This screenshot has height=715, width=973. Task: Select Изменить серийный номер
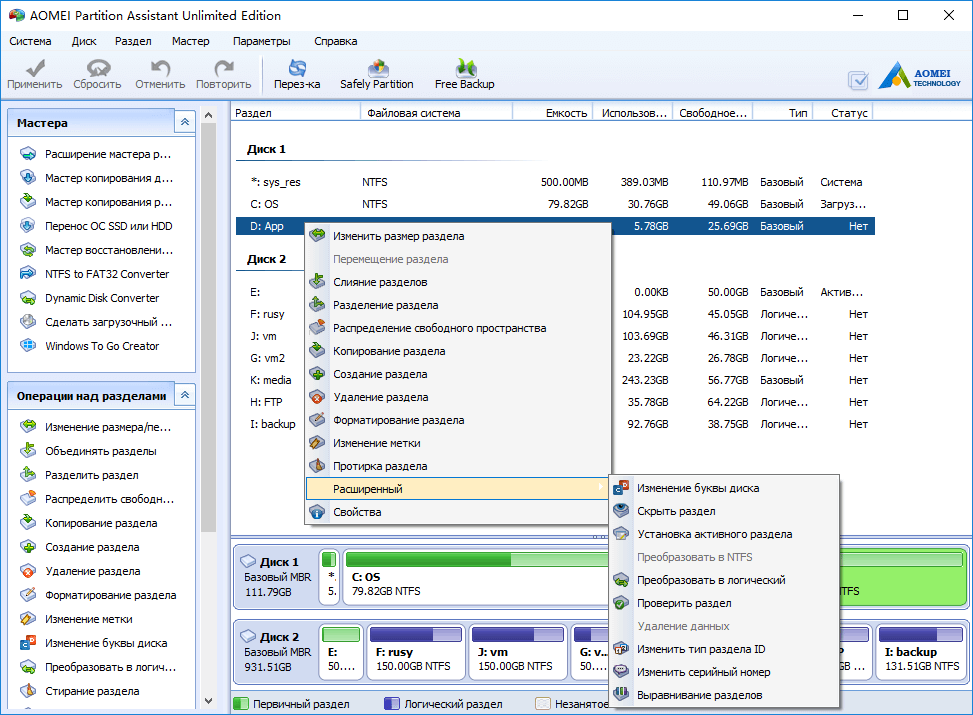[x=725, y=672]
